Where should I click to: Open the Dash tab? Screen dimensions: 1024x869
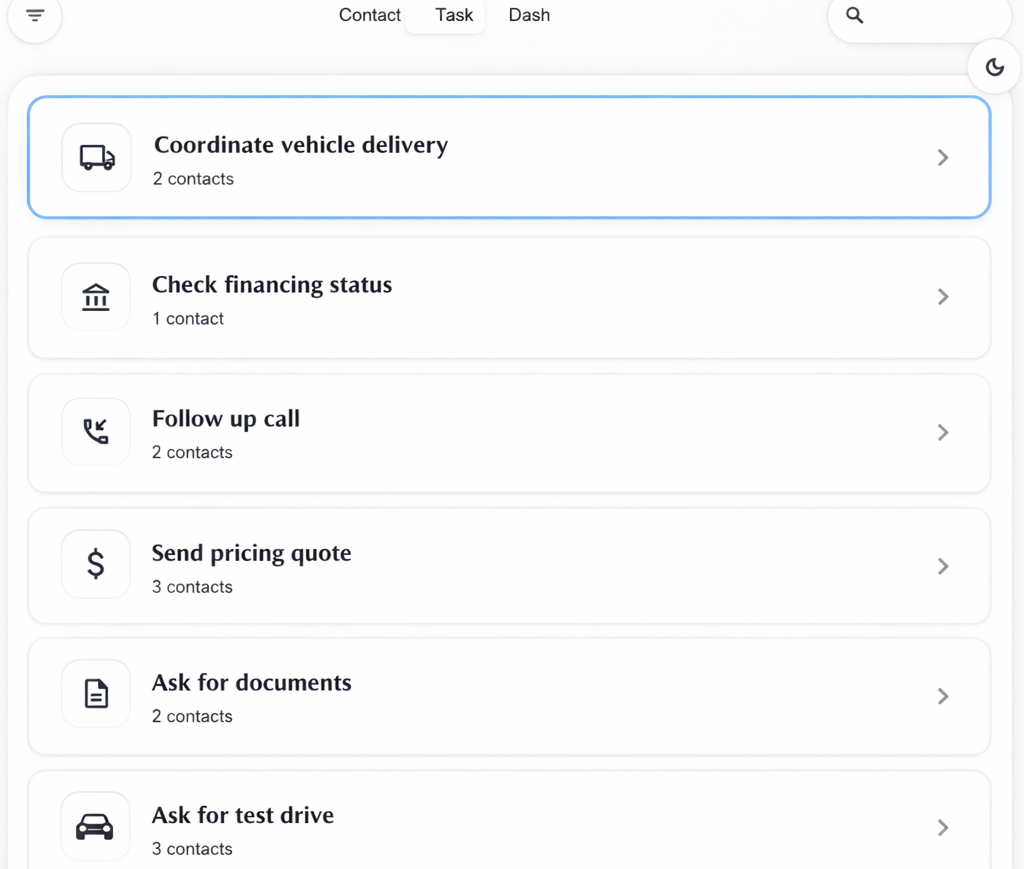click(529, 15)
